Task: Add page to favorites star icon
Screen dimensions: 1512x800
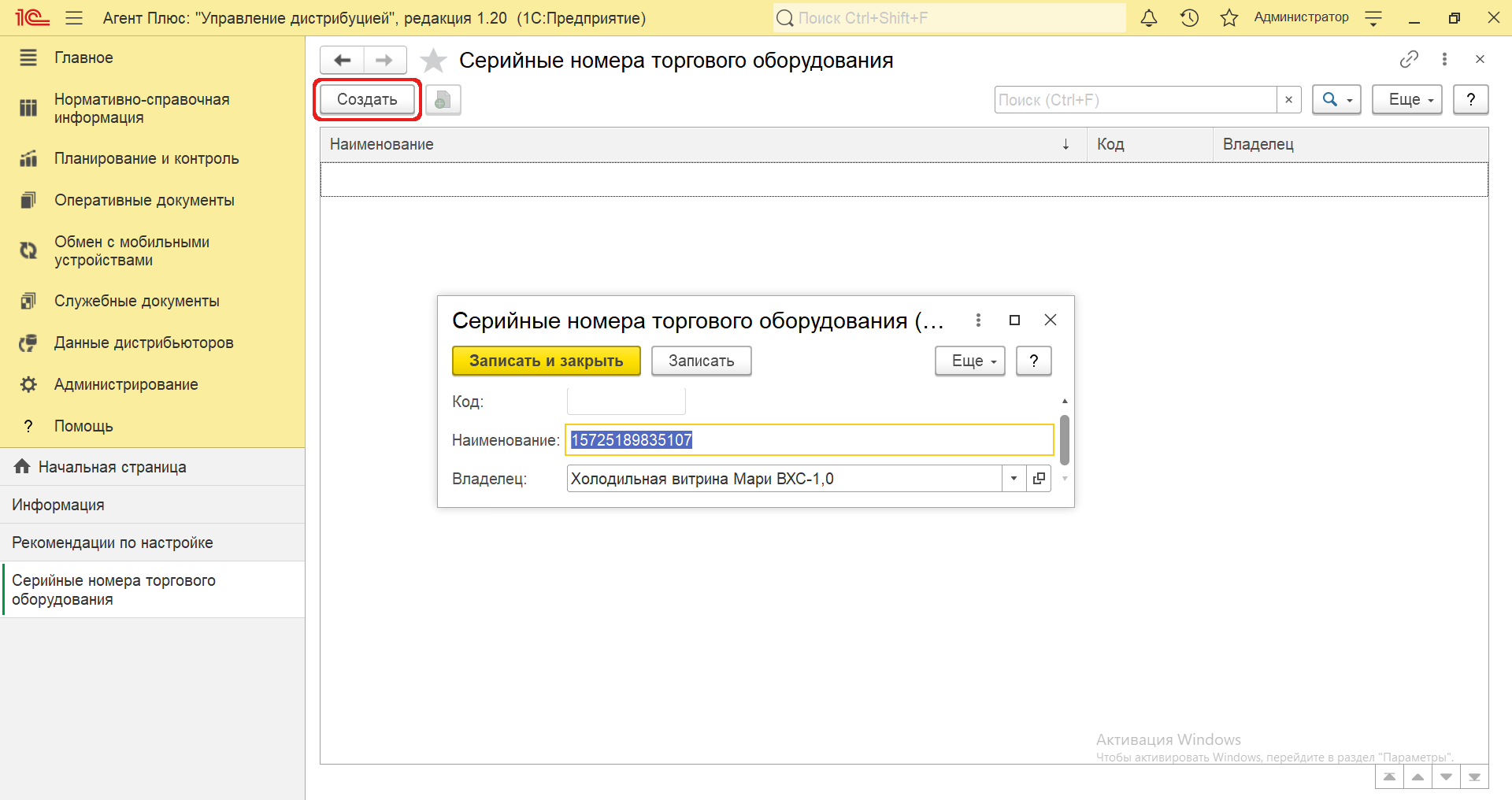Action: point(433,61)
